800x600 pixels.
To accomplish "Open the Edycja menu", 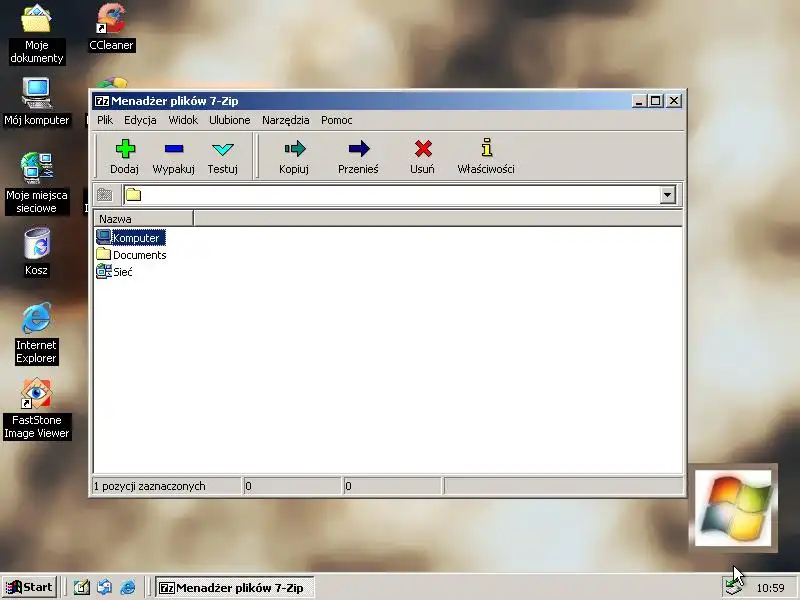I will click(140, 120).
